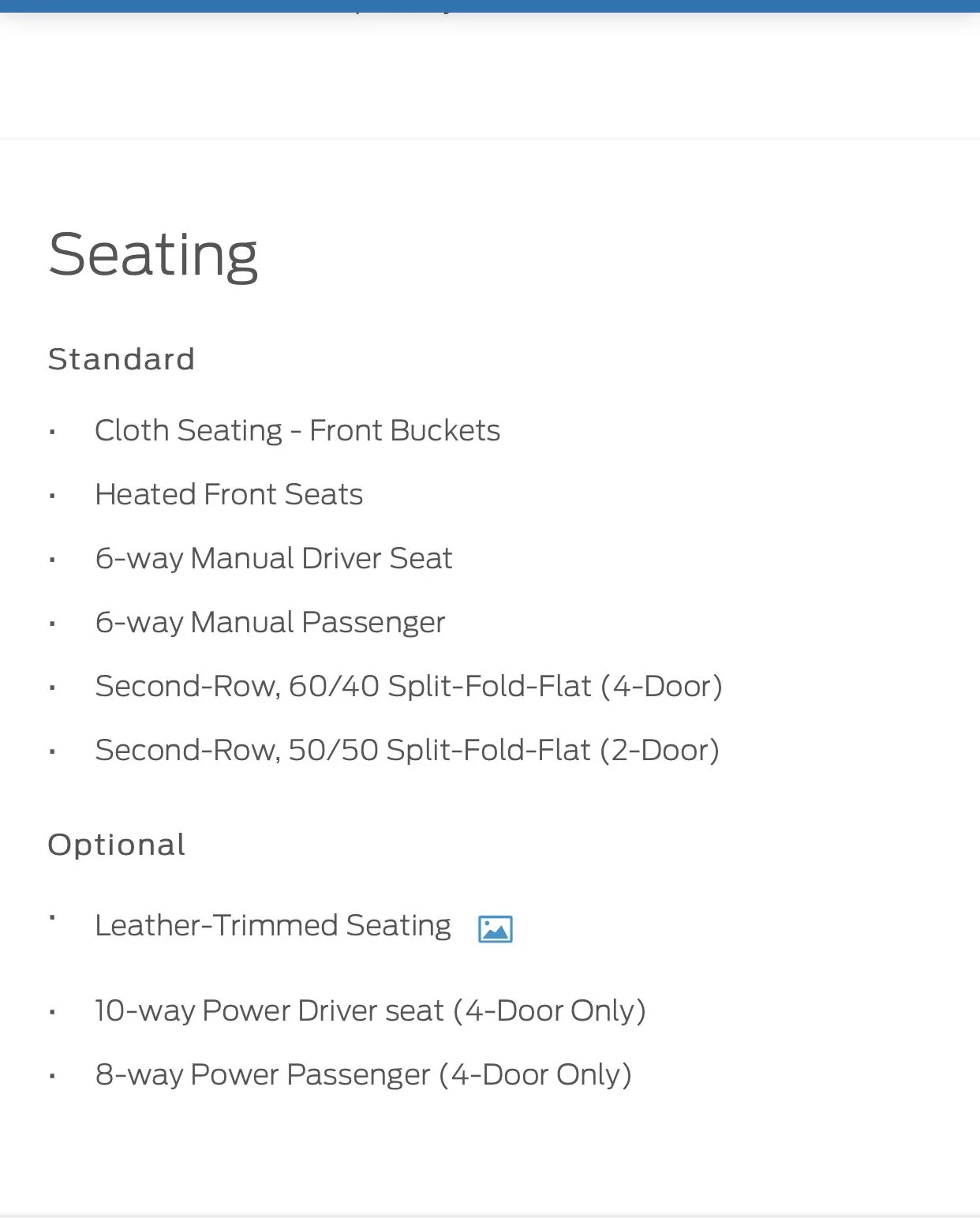Click the Seating section heading
This screenshot has width=980, height=1218.
(x=153, y=256)
